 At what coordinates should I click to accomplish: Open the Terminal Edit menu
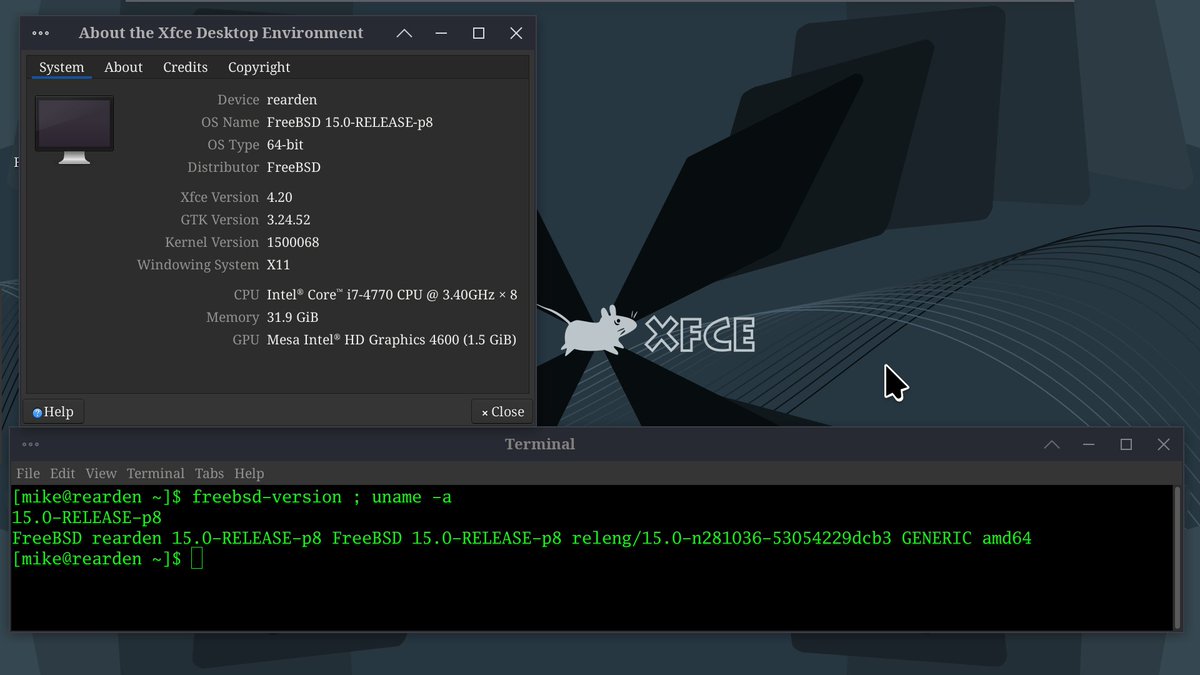pos(62,473)
